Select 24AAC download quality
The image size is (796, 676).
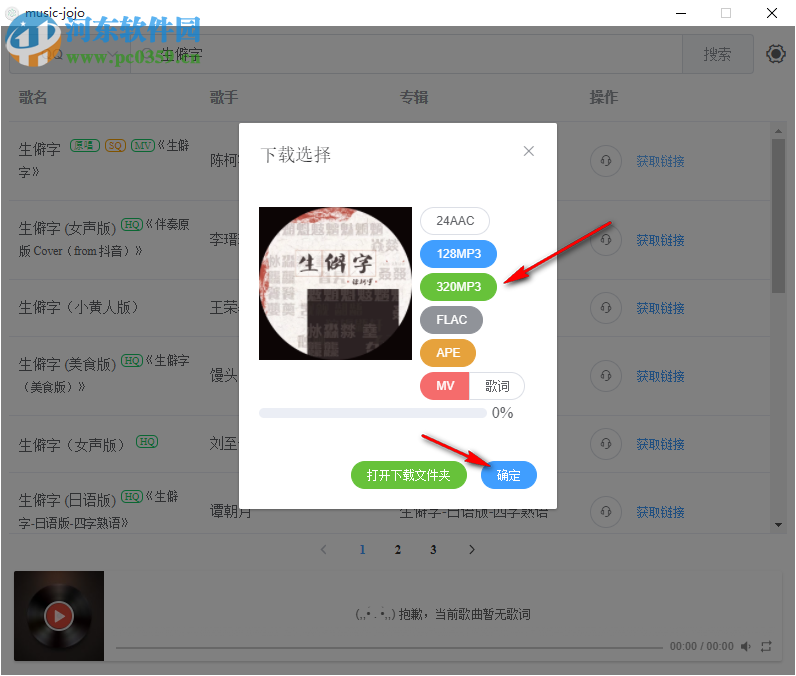[x=455, y=221]
